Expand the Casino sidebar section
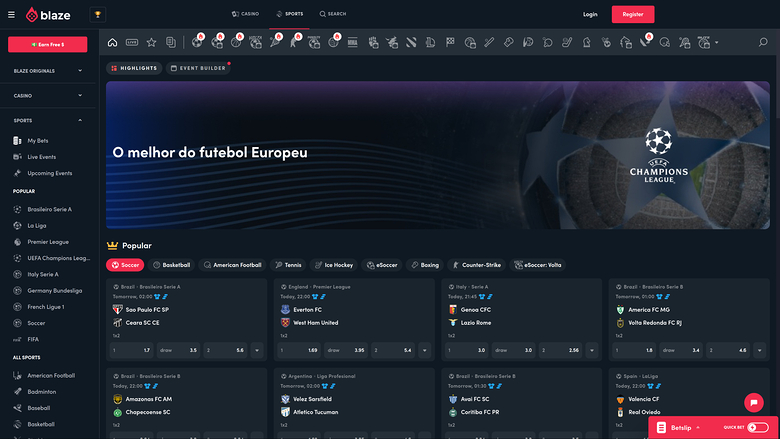 tap(48, 95)
